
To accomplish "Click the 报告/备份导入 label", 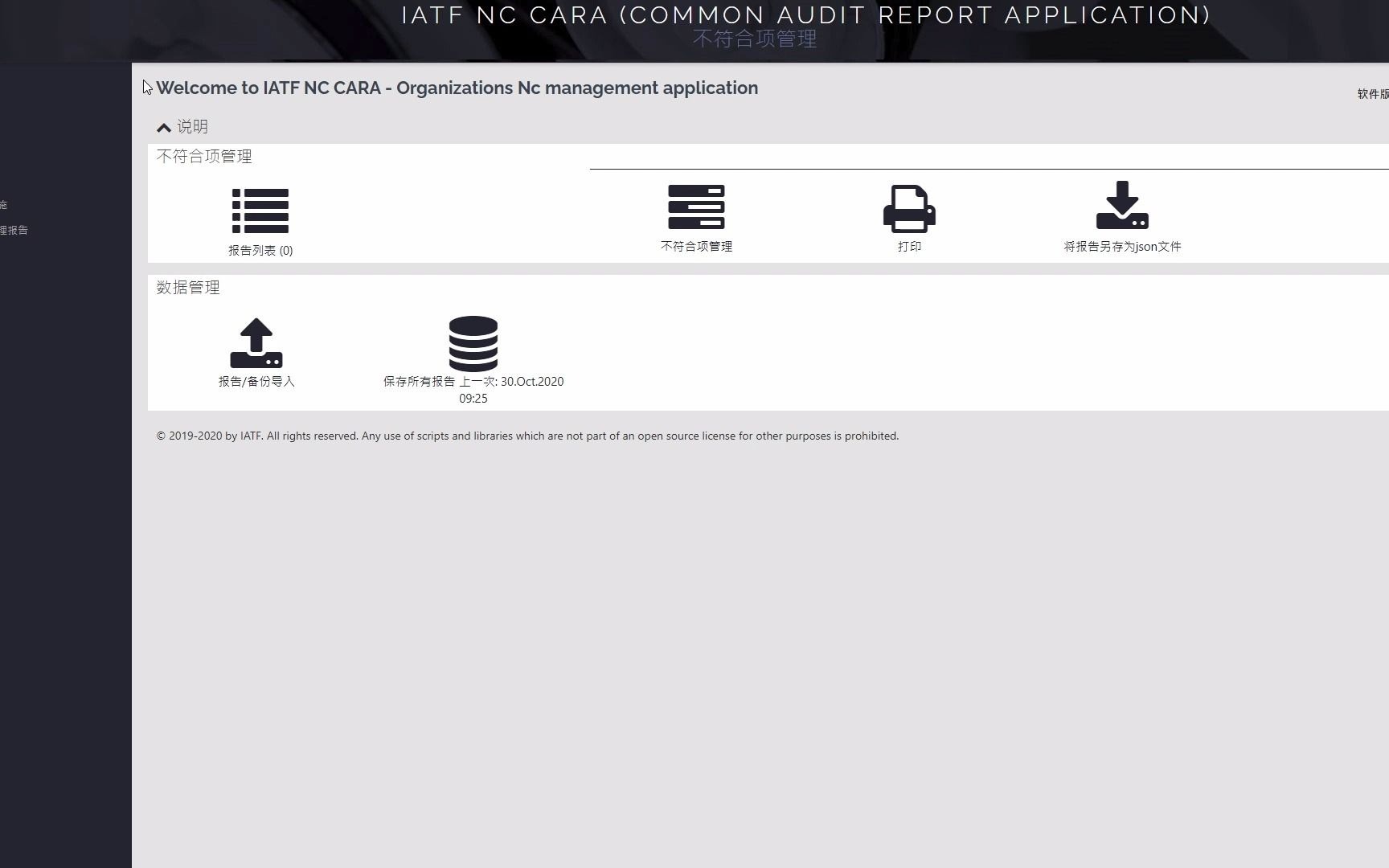I will click(256, 382).
